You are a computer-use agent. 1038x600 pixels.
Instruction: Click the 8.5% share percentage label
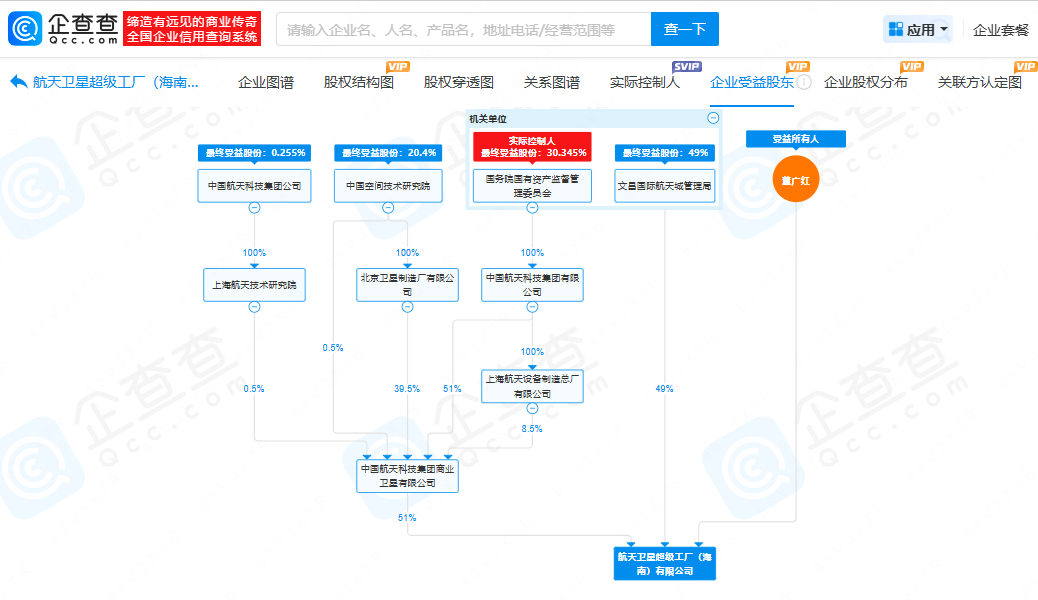(x=532, y=429)
